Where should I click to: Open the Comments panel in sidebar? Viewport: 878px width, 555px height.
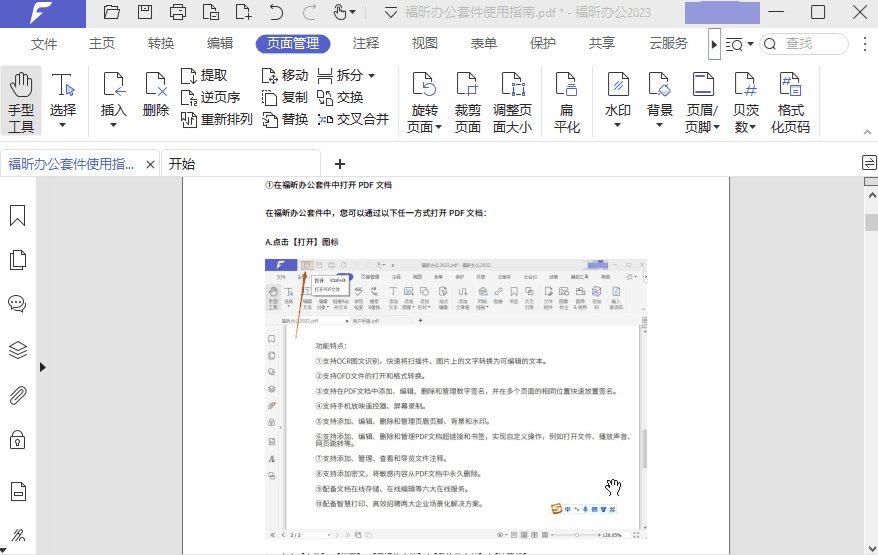click(x=17, y=304)
